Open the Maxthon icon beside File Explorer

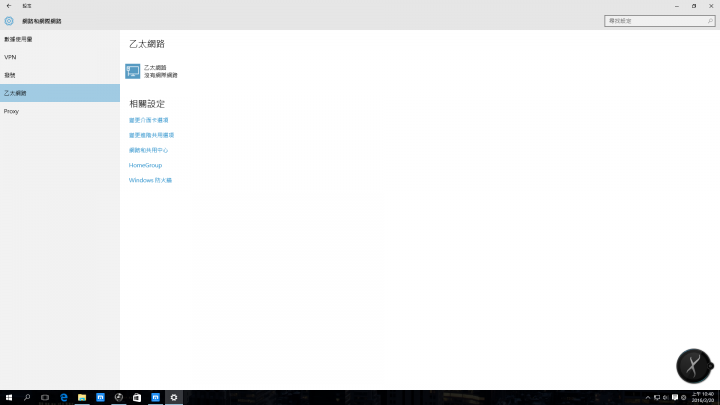(x=100, y=398)
